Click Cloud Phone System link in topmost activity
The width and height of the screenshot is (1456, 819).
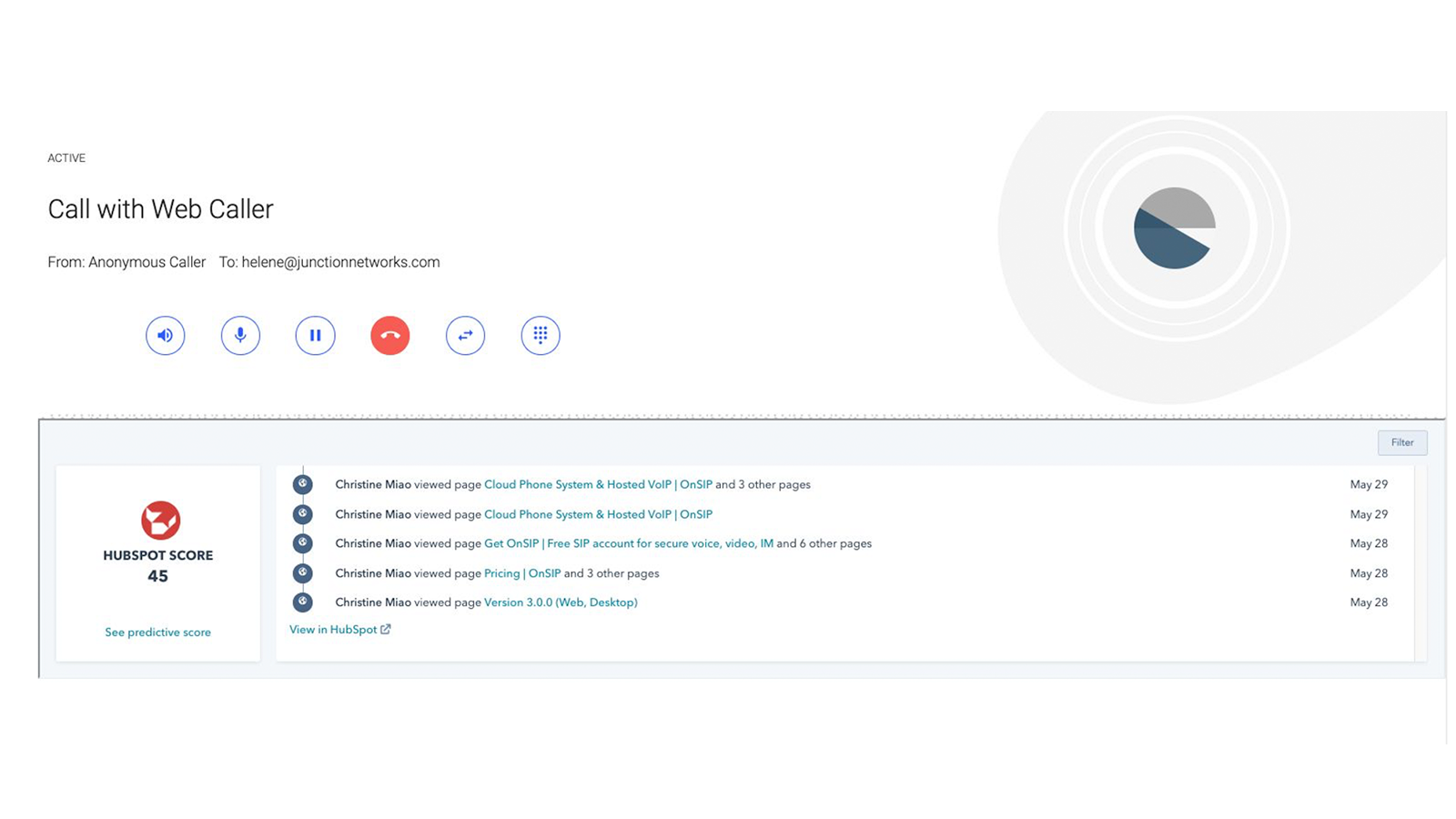point(598,484)
